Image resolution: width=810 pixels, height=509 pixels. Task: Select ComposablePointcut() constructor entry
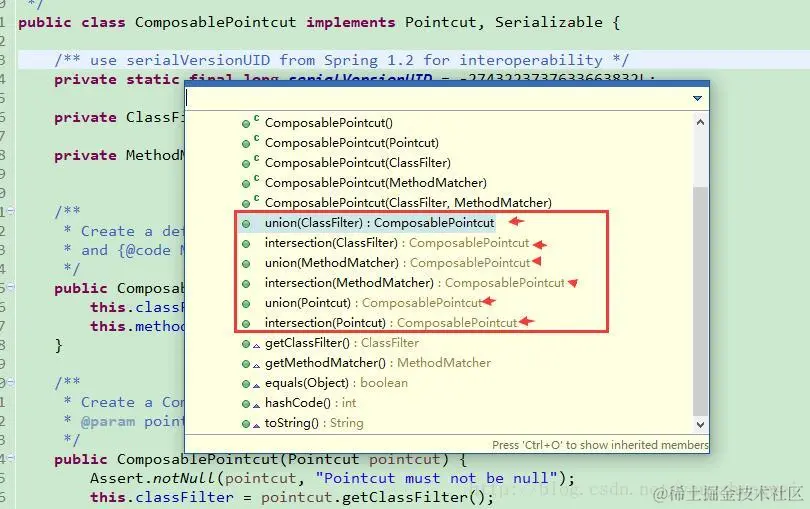(329, 123)
